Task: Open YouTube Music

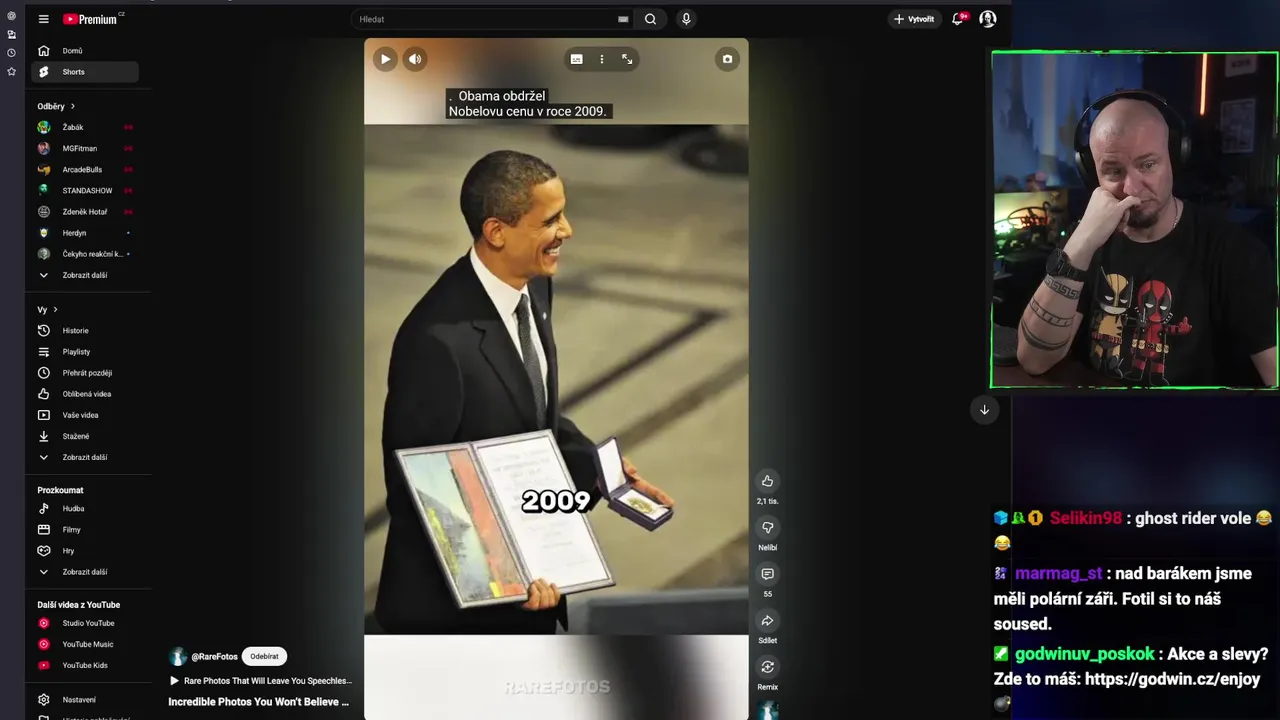Action: (85, 644)
